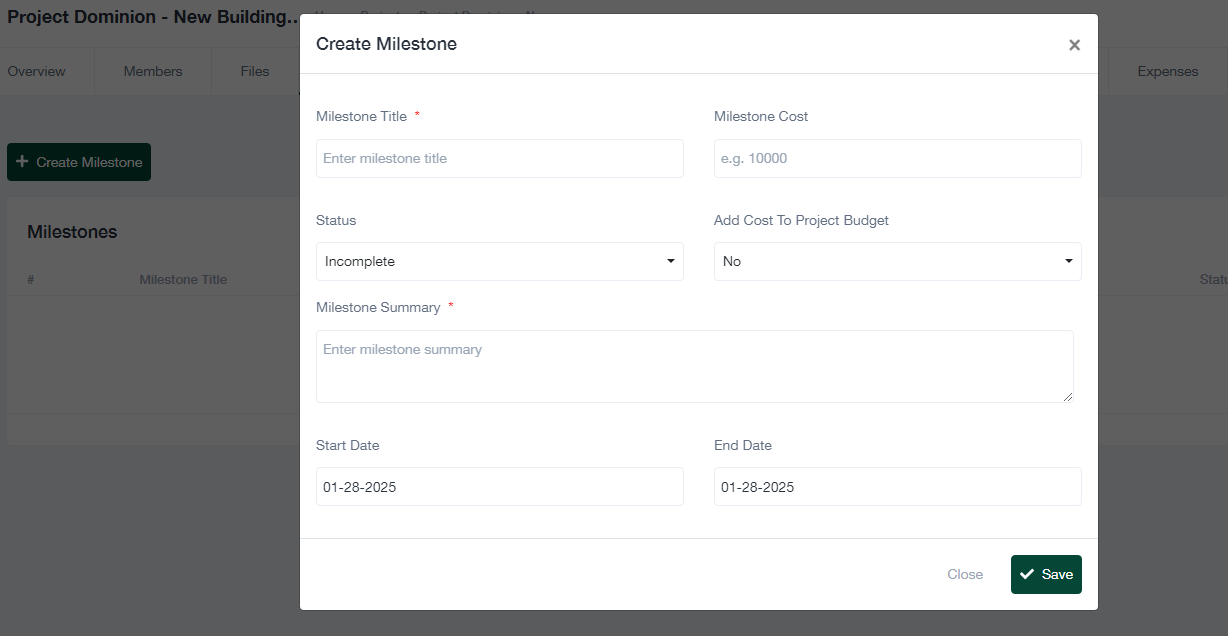
Task: Open the End Date field
Action: (x=897, y=487)
